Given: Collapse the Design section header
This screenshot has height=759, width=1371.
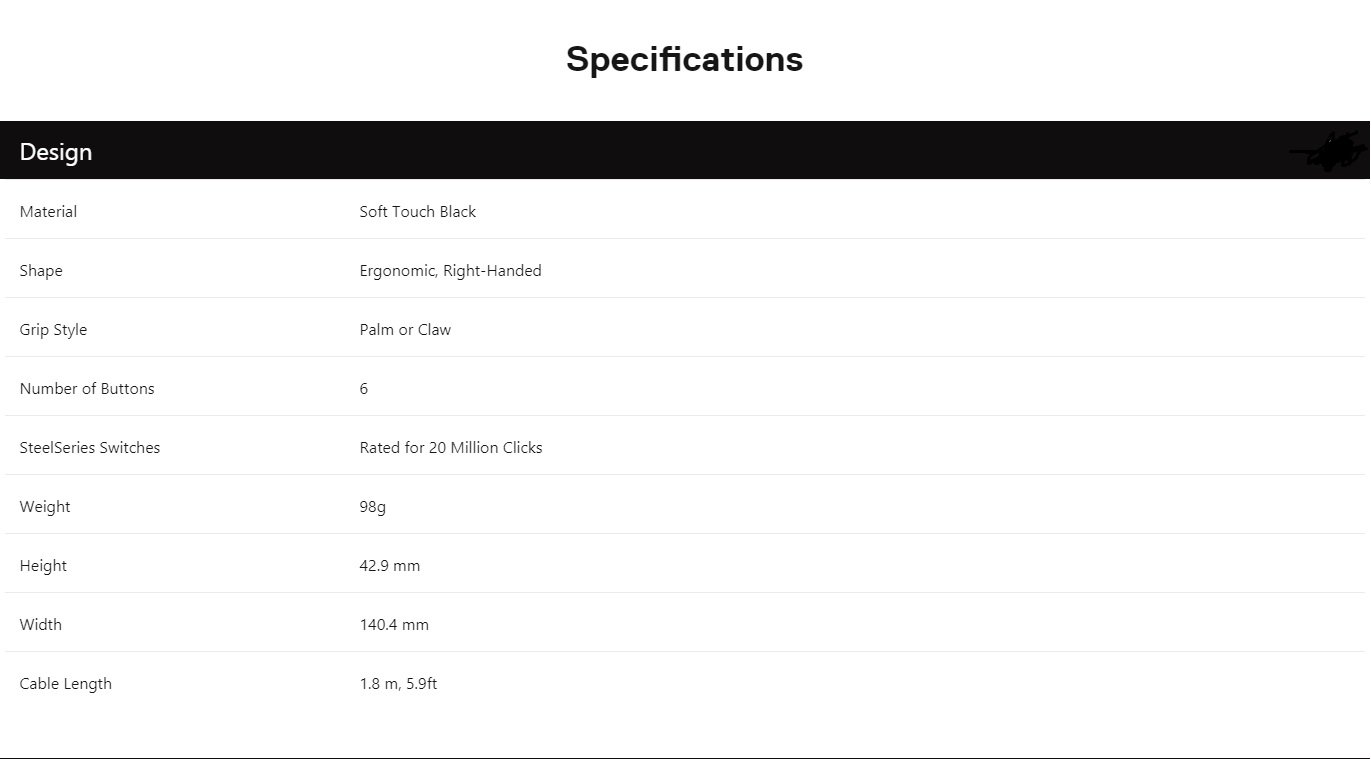Looking at the screenshot, I should 56,152.
